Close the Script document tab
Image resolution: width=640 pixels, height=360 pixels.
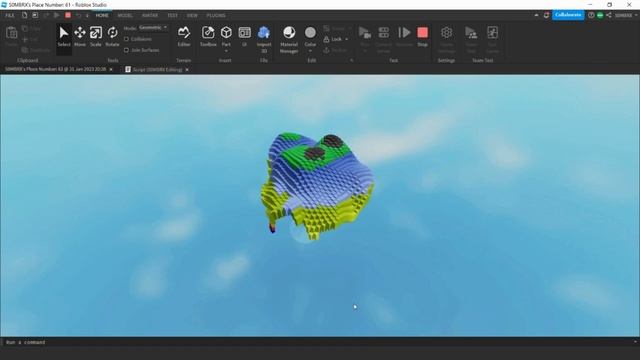tap(187, 70)
